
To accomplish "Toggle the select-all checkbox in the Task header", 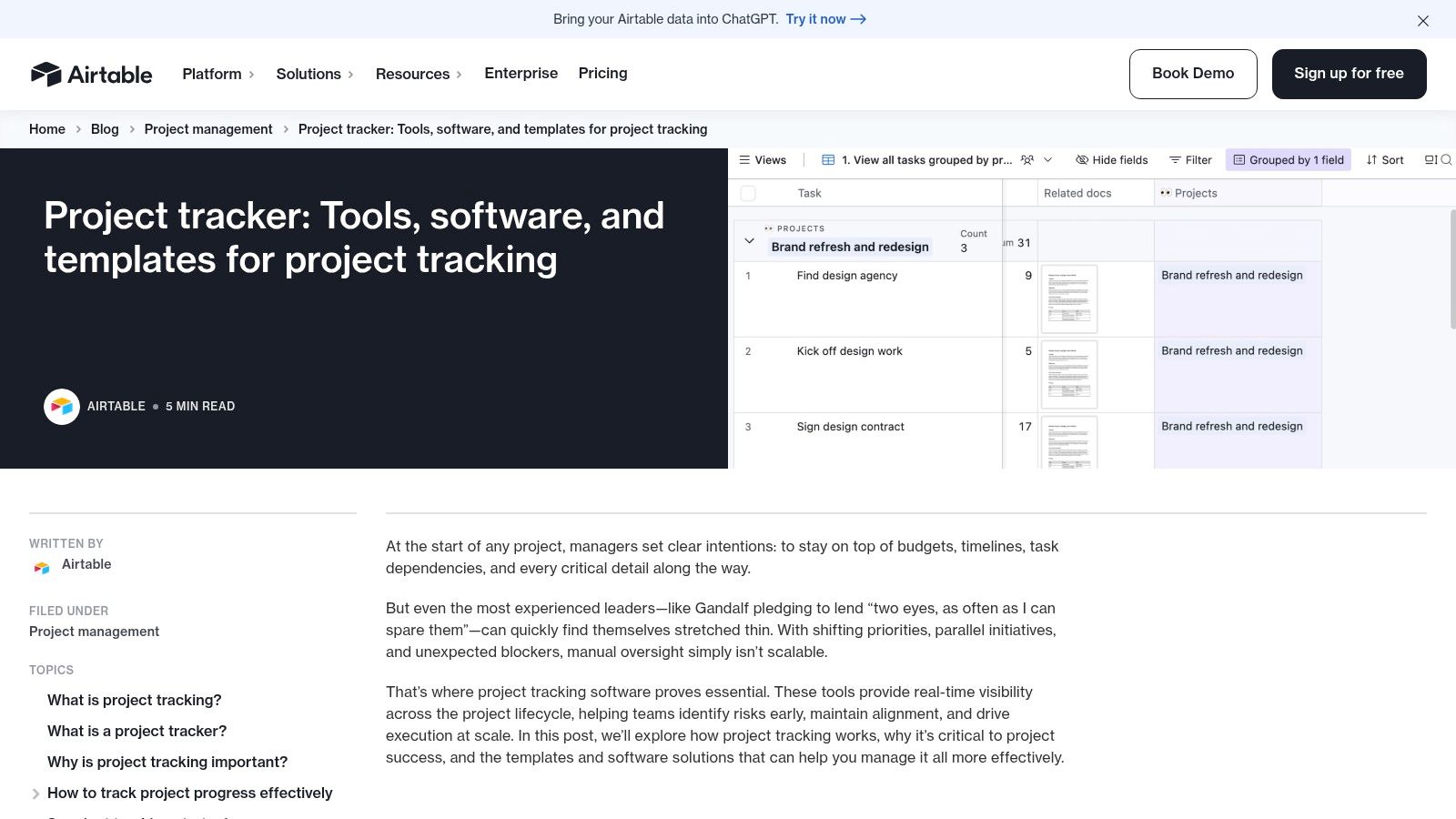I will point(748,193).
